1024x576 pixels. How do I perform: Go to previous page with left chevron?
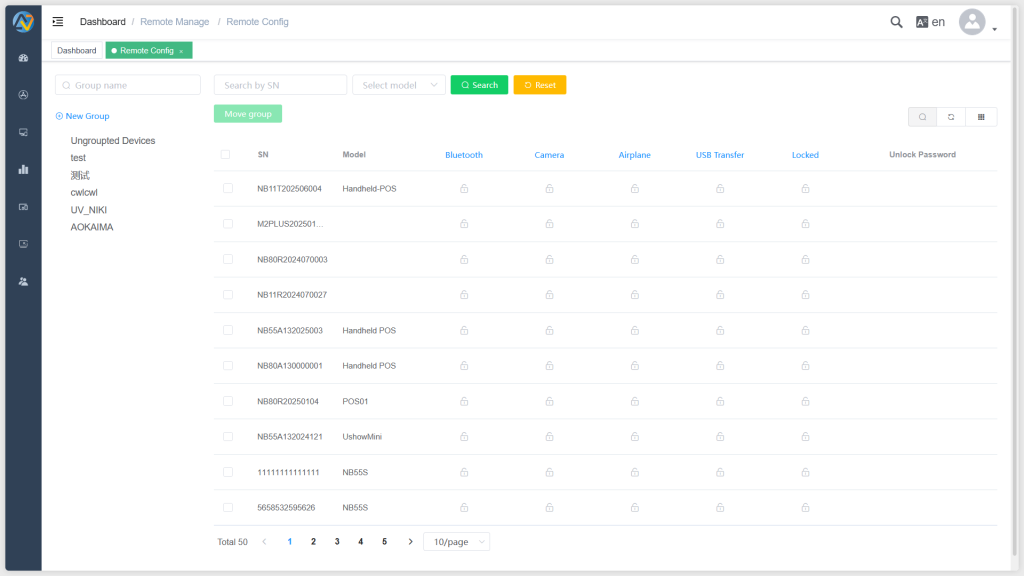(x=264, y=541)
